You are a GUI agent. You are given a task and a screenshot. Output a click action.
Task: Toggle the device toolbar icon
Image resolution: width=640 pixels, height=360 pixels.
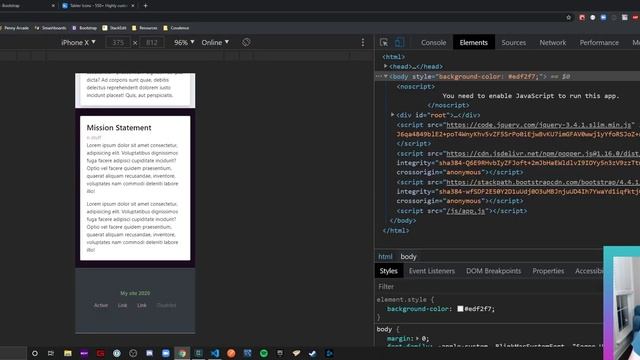point(399,42)
